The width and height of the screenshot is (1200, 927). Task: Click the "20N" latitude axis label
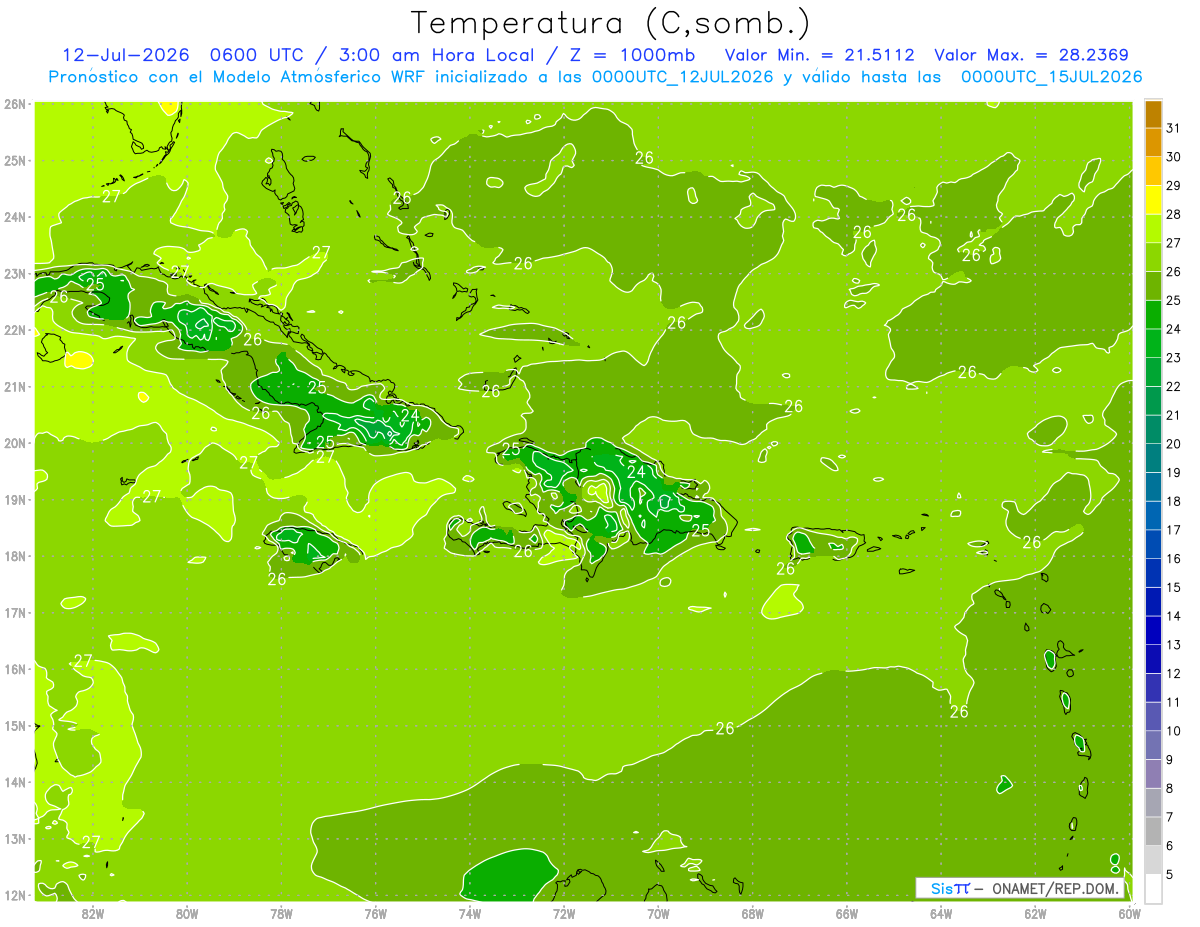[x=15, y=443]
